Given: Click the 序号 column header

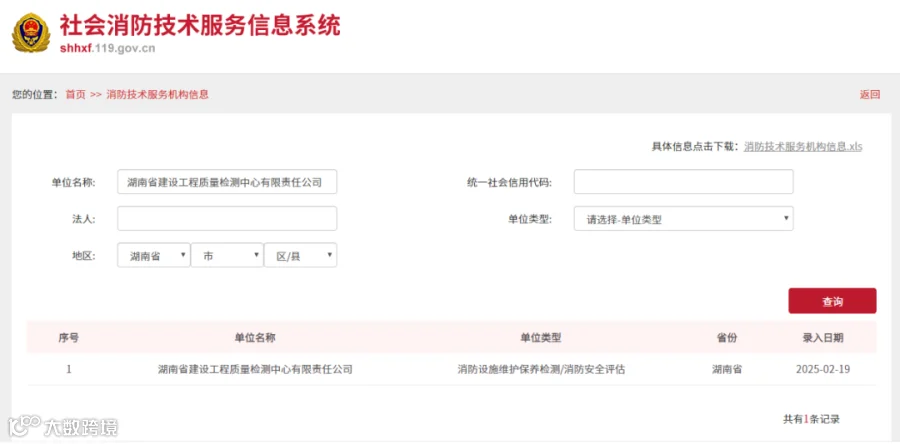Looking at the screenshot, I should click(68, 338).
